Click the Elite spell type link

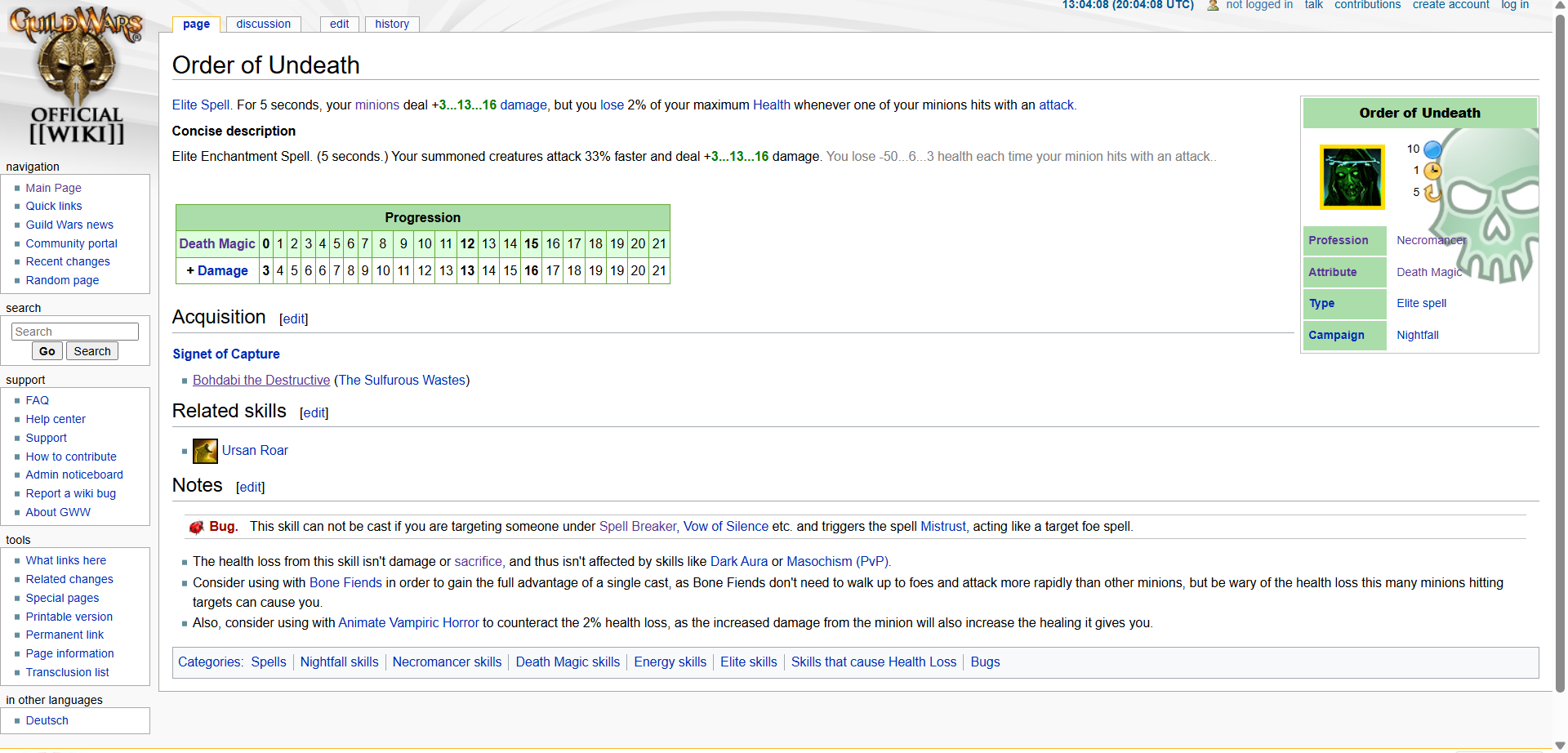(x=1421, y=303)
